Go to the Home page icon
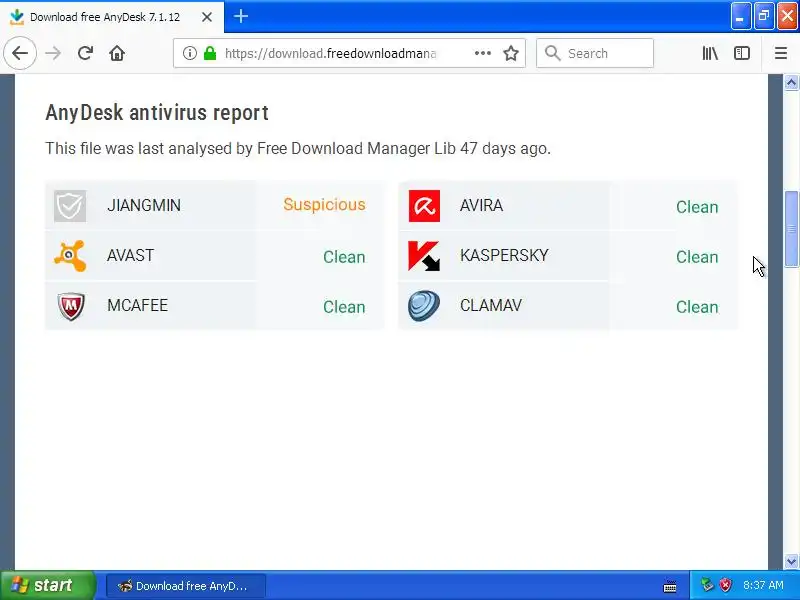The height and width of the screenshot is (600, 800). click(117, 53)
